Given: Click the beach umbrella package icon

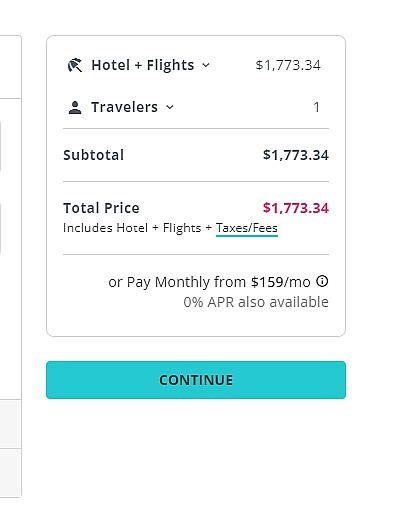Looking at the screenshot, I should coord(75,65).
